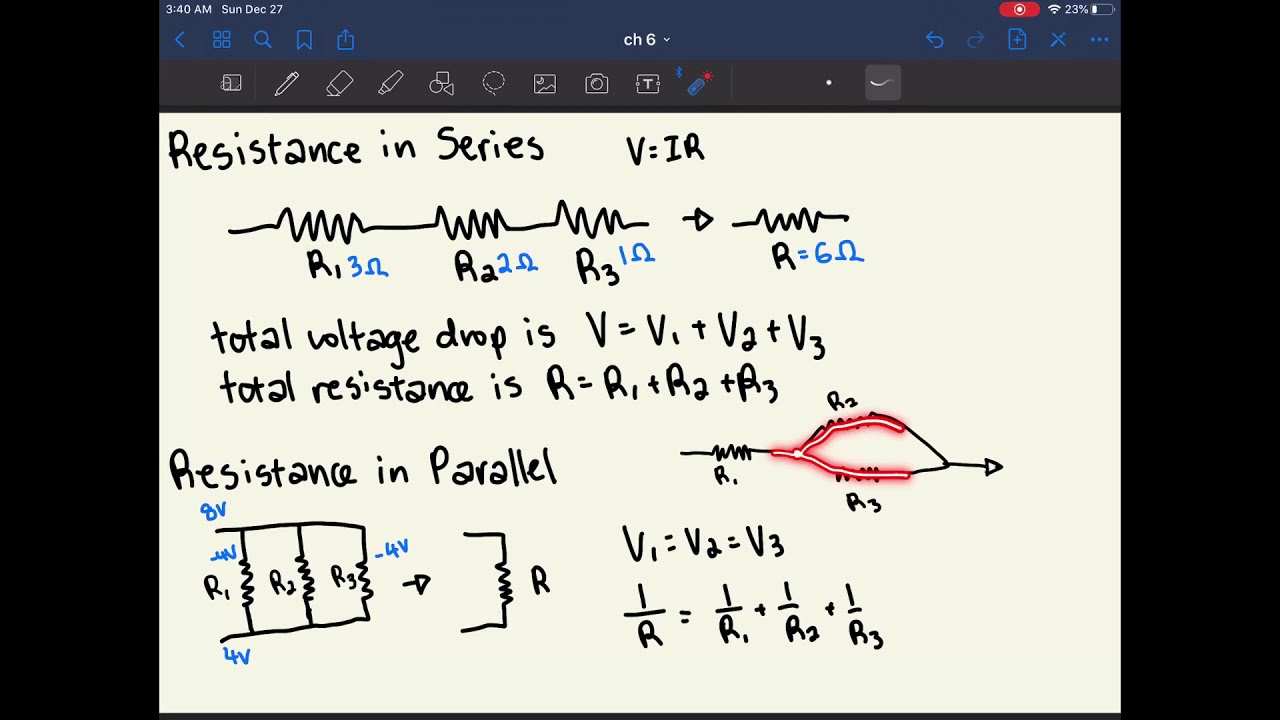
Task: Select the Laser pointer tool
Action: tap(699, 82)
